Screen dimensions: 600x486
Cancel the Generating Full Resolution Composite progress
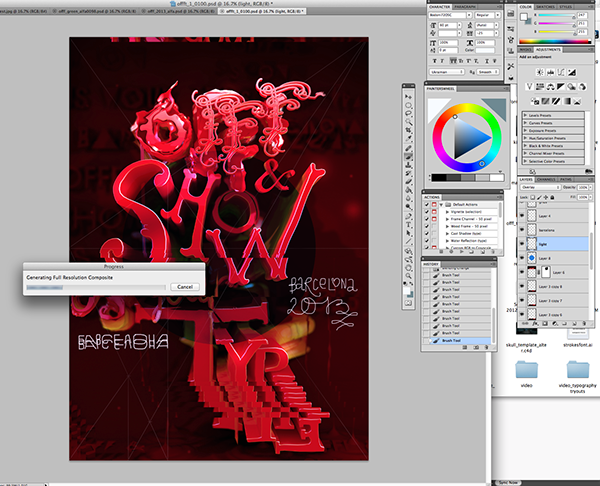[x=185, y=287]
